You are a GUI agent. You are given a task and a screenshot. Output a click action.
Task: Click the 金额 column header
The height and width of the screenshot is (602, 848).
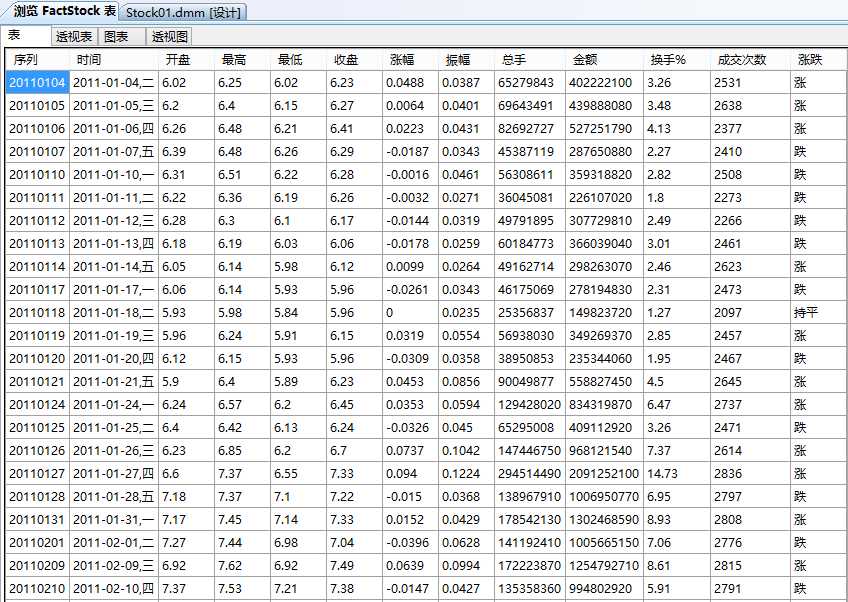pos(604,59)
